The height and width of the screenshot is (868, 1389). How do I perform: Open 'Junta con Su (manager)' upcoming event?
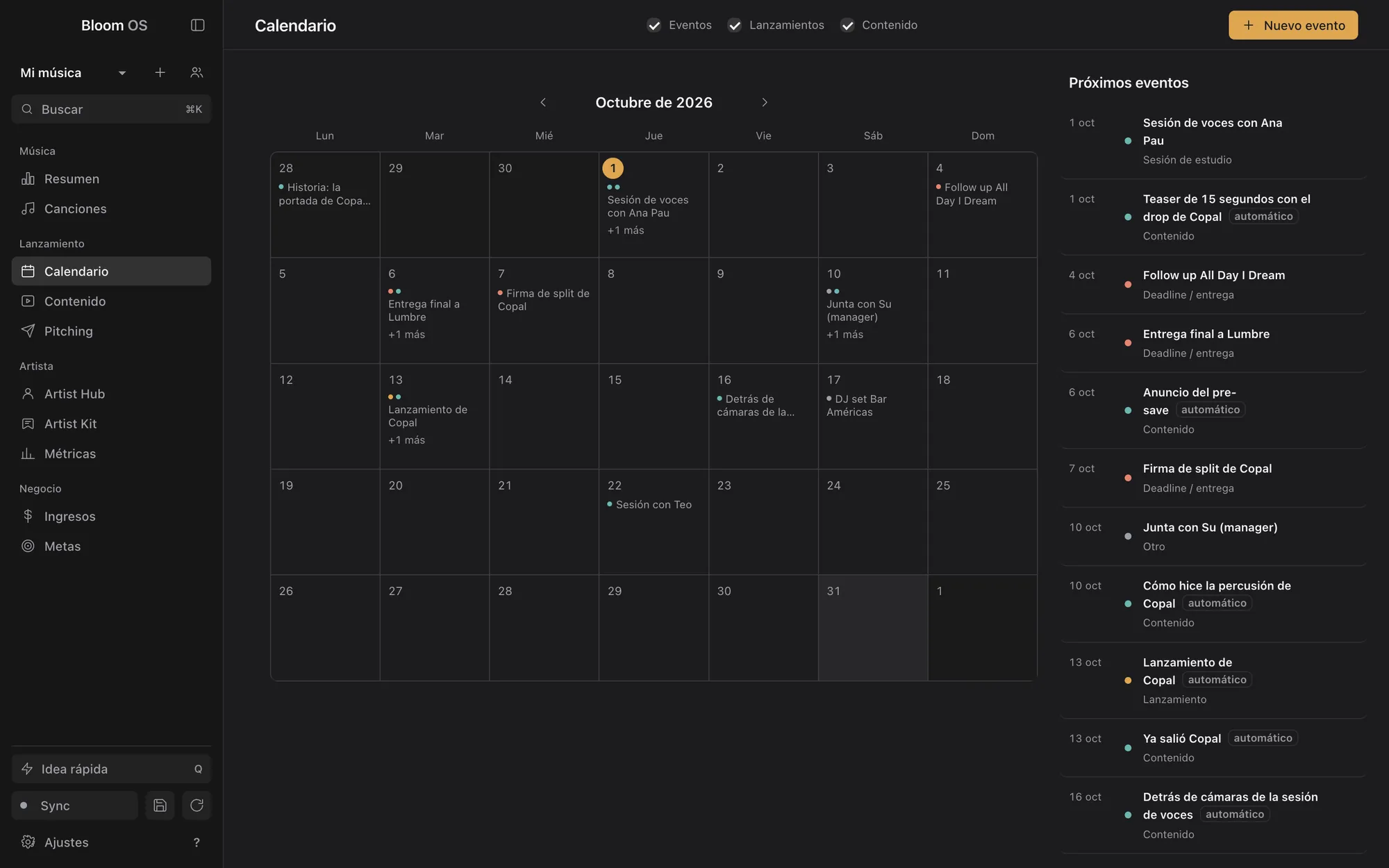[x=1213, y=536]
